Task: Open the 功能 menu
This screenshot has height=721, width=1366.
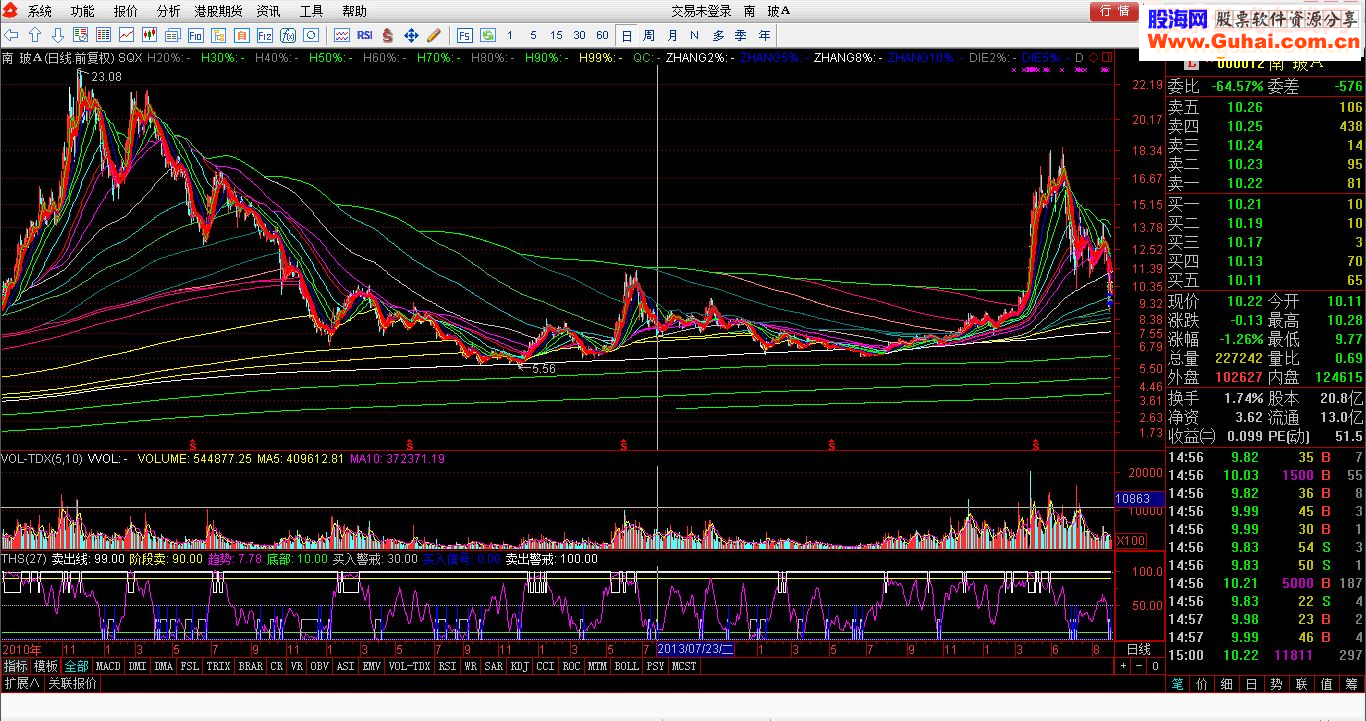Action: click(82, 11)
